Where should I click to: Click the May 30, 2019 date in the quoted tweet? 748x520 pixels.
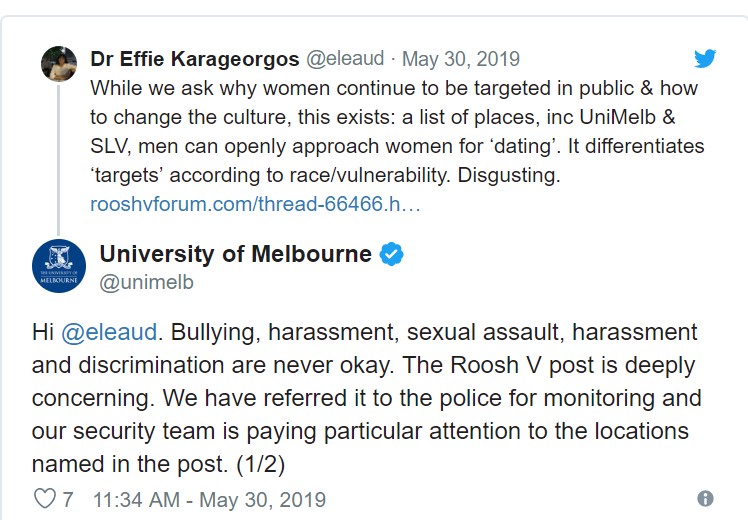tap(465, 59)
